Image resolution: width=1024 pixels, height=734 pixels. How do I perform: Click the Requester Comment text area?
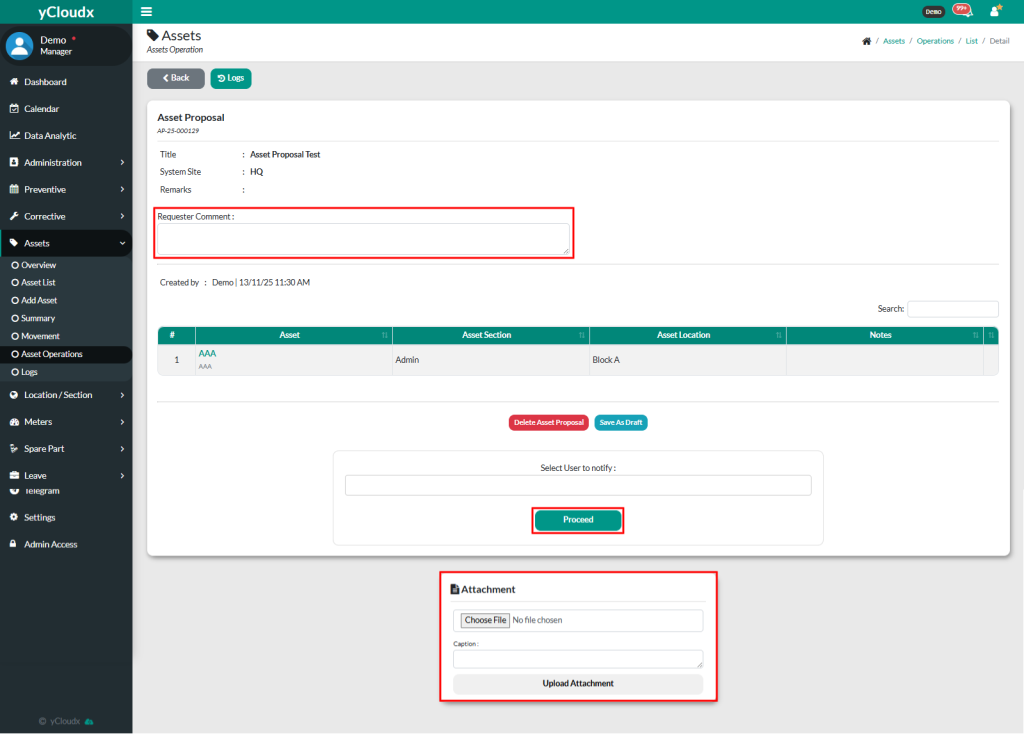[x=363, y=239]
